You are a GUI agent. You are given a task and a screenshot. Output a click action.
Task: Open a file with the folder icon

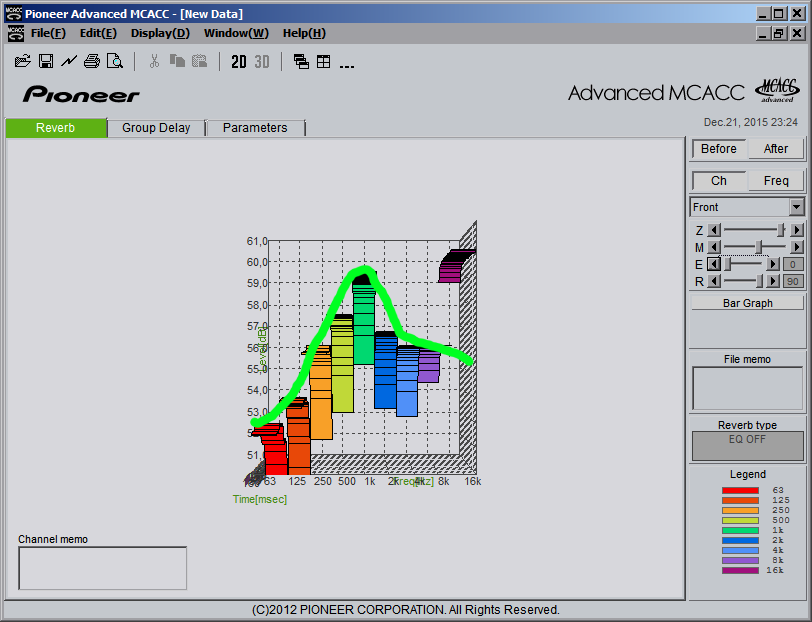tap(23, 61)
